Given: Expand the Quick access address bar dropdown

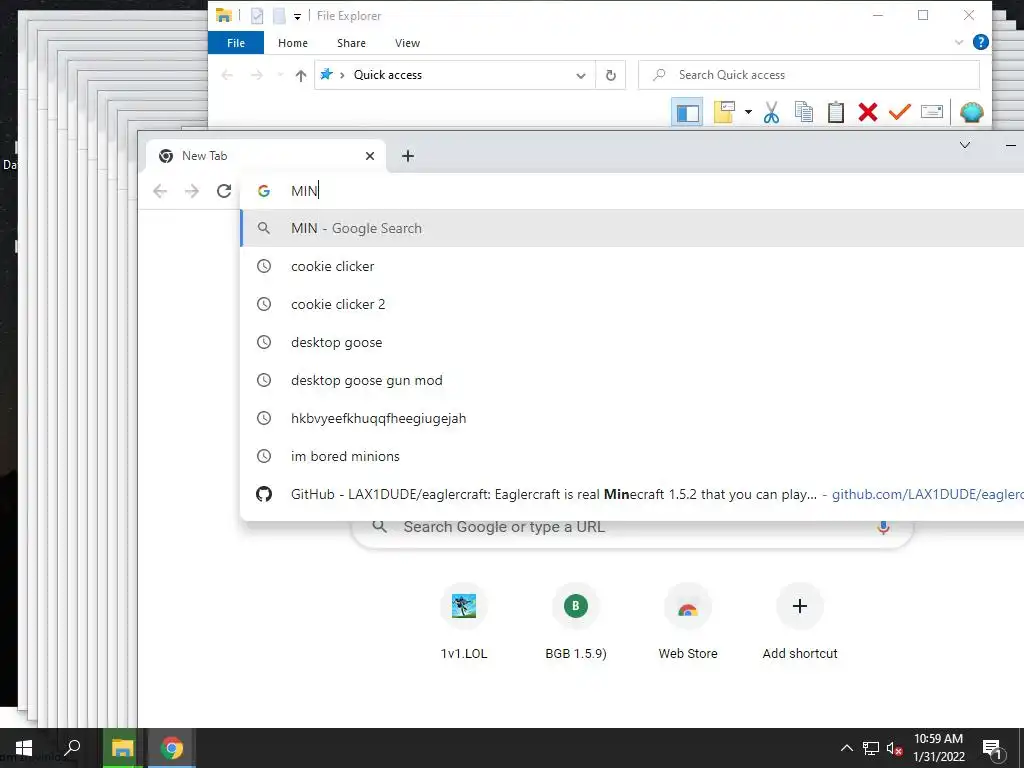Looking at the screenshot, I should (581, 76).
